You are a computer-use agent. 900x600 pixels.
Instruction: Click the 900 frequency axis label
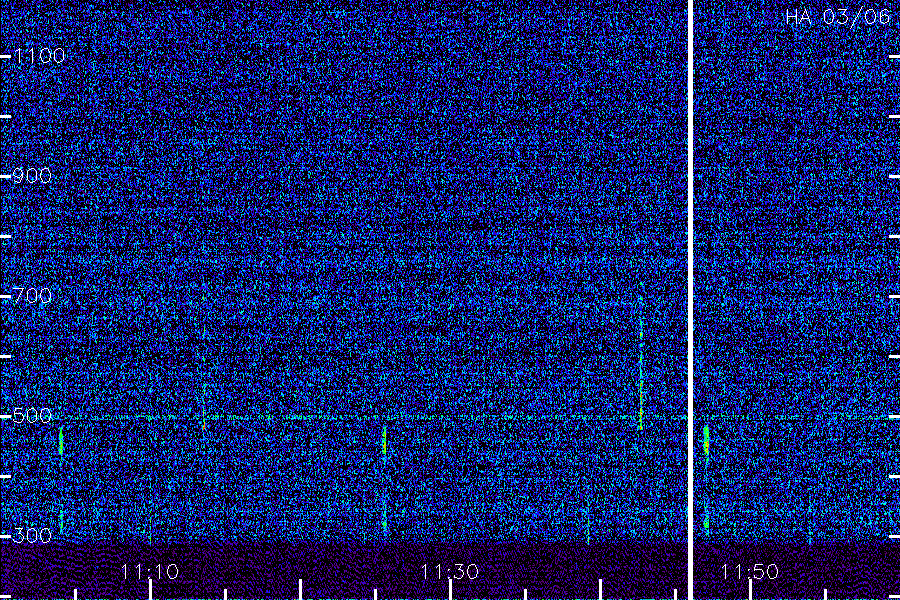coord(32,176)
